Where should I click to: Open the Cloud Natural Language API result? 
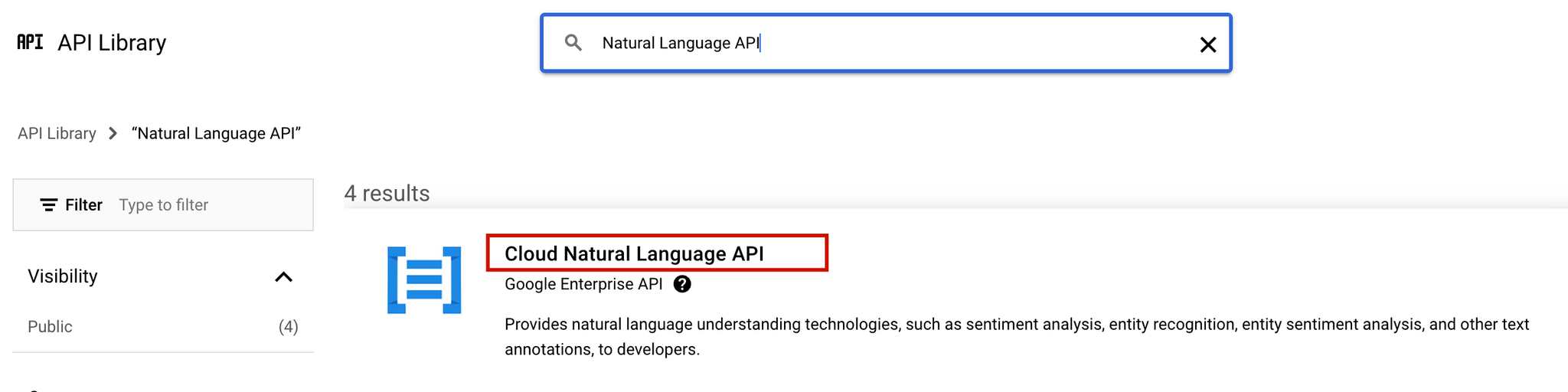click(634, 253)
